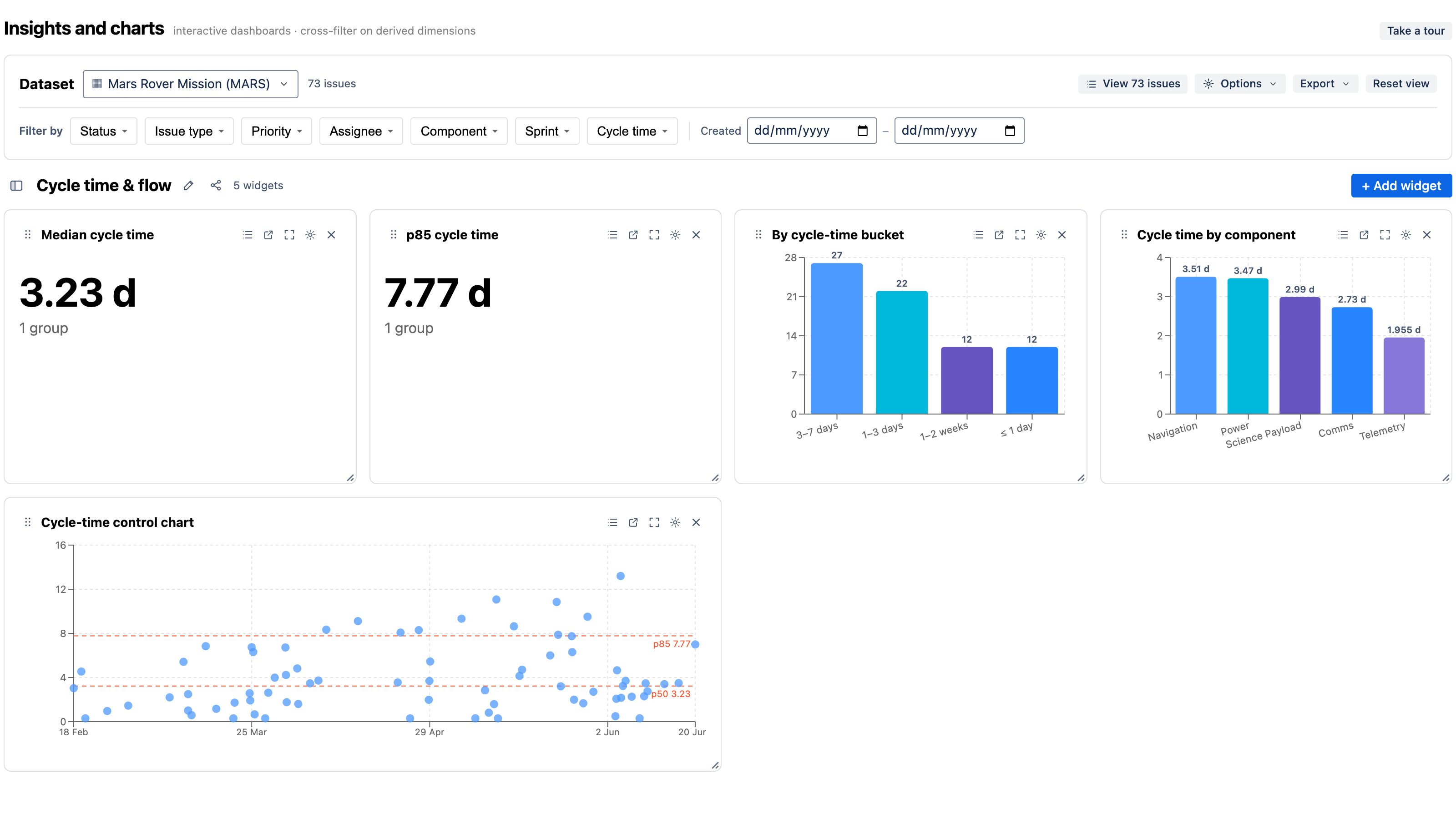Expand the Priority filter

click(276, 131)
